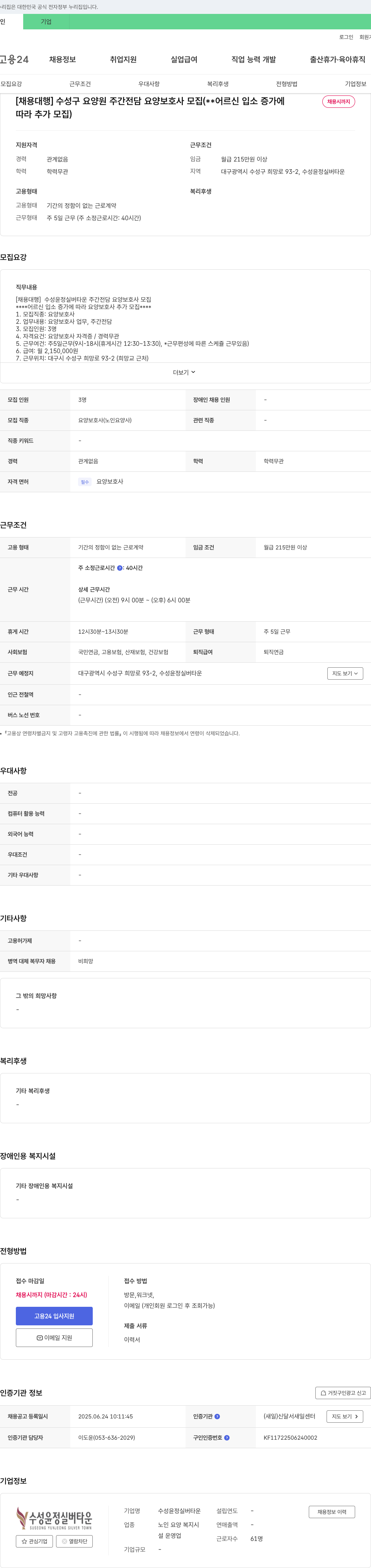Jump to the 복리후생 section tab
The image size is (371, 1568).
point(218,84)
